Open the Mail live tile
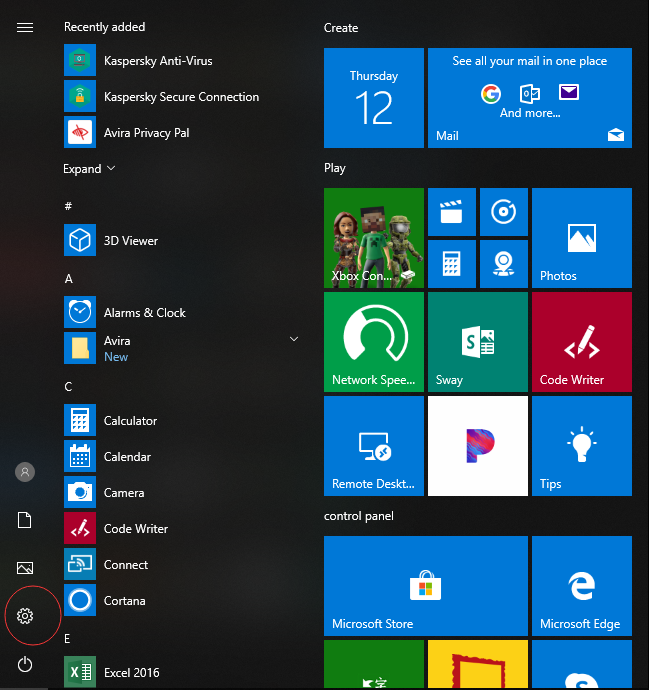 (530, 98)
